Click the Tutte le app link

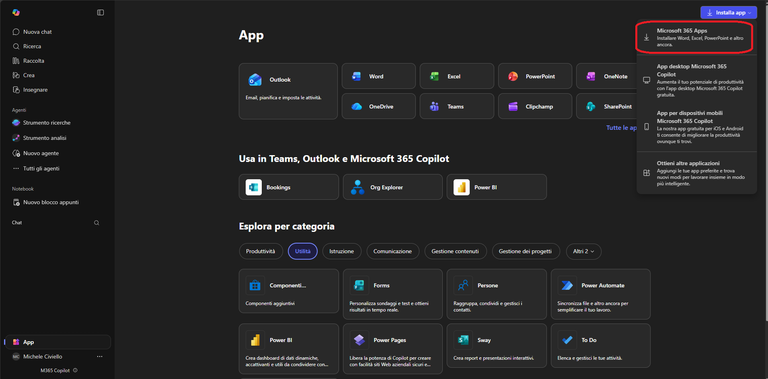[x=622, y=127]
